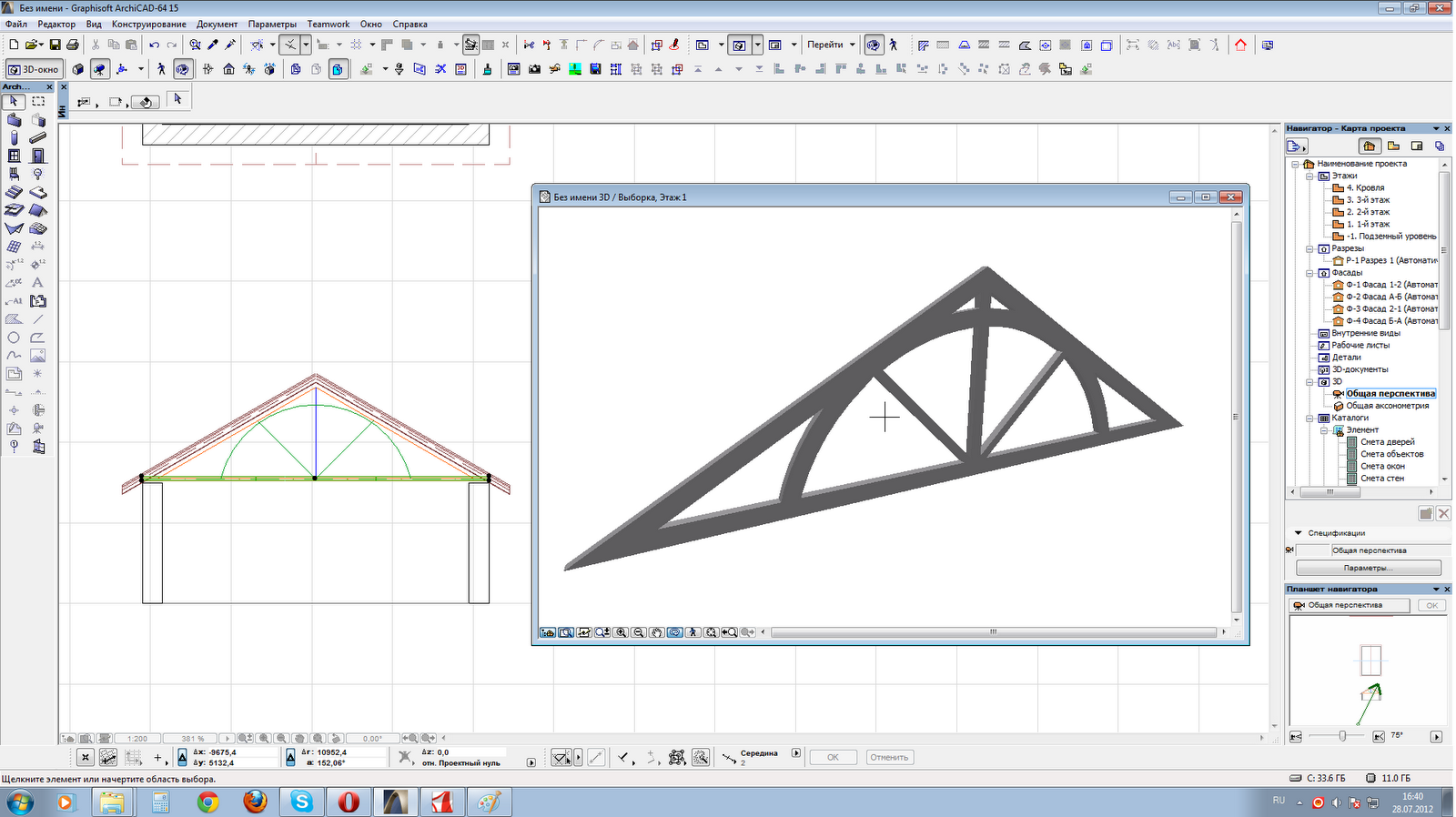The width and height of the screenshot is (1456, 817).
Task: Toggle the 3D-окно button
Action: click(34, 69)
